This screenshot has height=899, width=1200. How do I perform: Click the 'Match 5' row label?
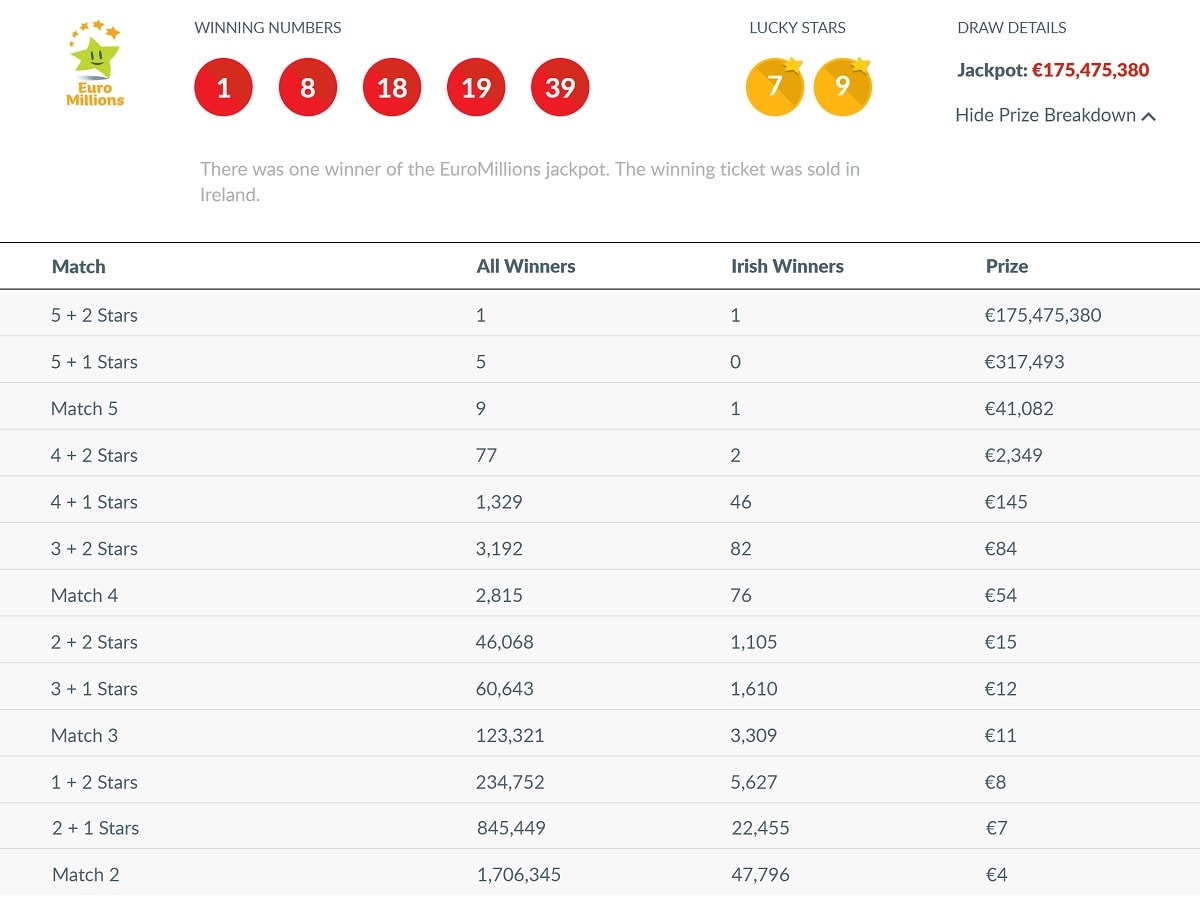pos(84,408)
